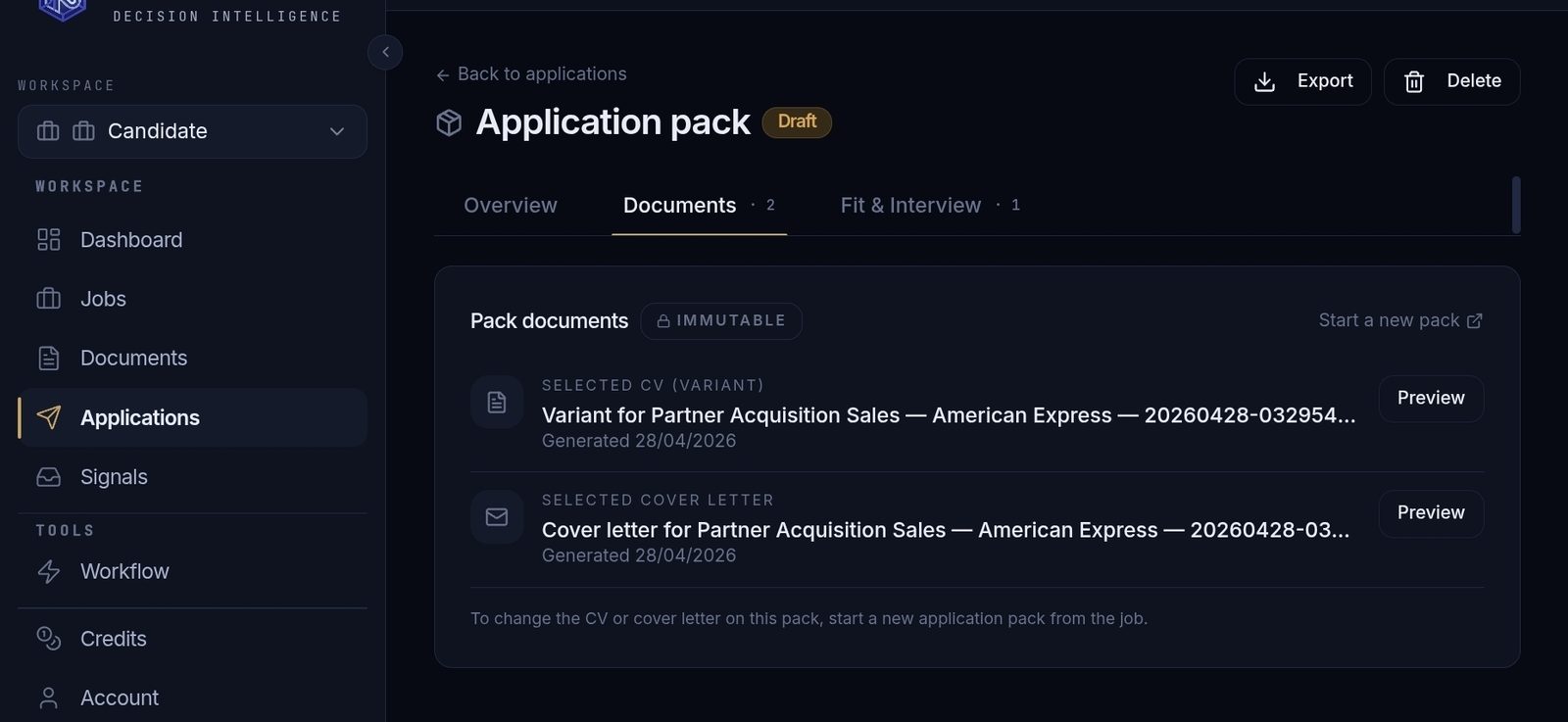Open the Candidate workspace dropdown
Viewport: 1568px width, 722px height.
click(x=192, y=131)
